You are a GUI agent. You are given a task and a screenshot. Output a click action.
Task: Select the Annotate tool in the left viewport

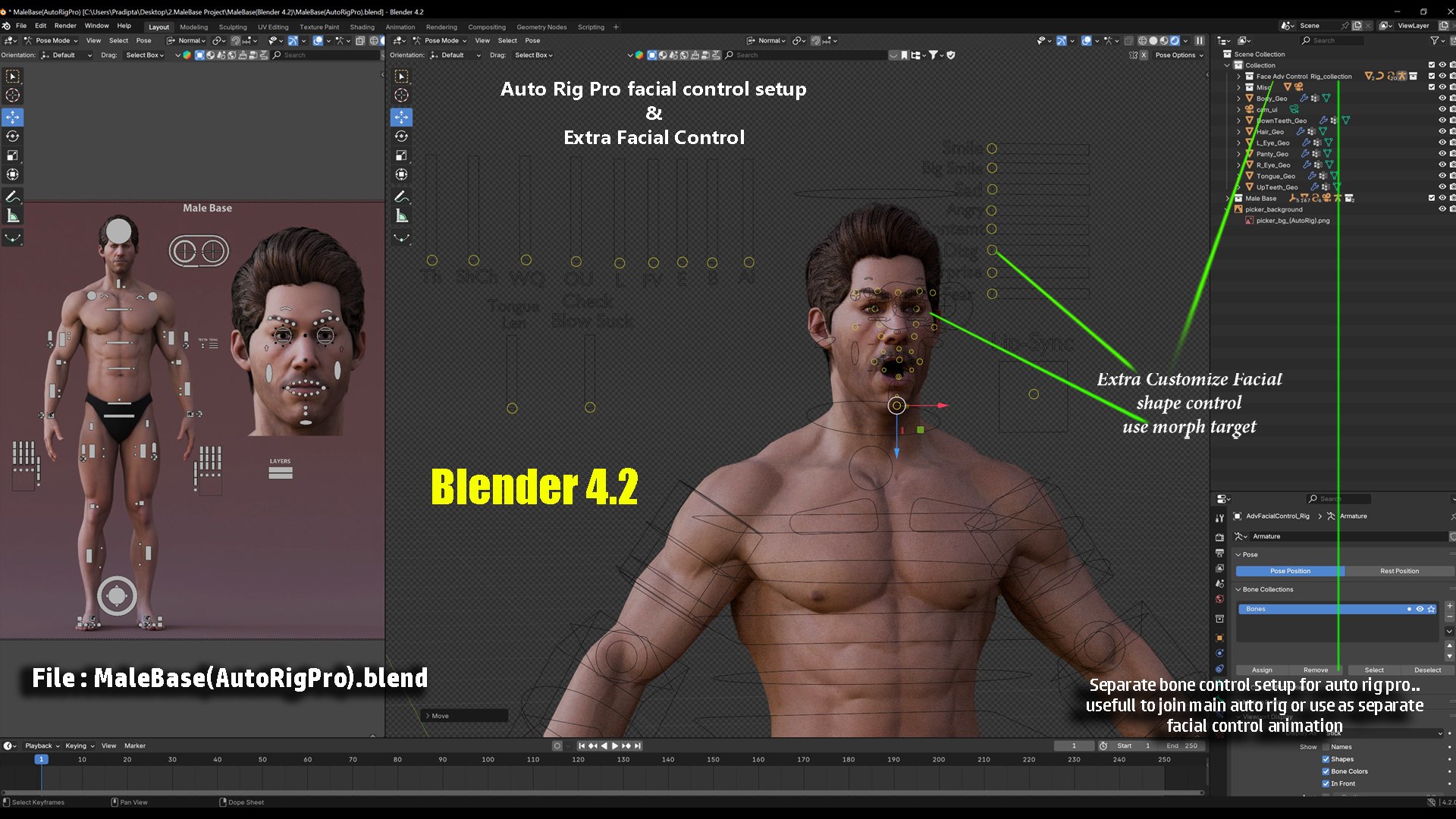[x=13, y=196]
